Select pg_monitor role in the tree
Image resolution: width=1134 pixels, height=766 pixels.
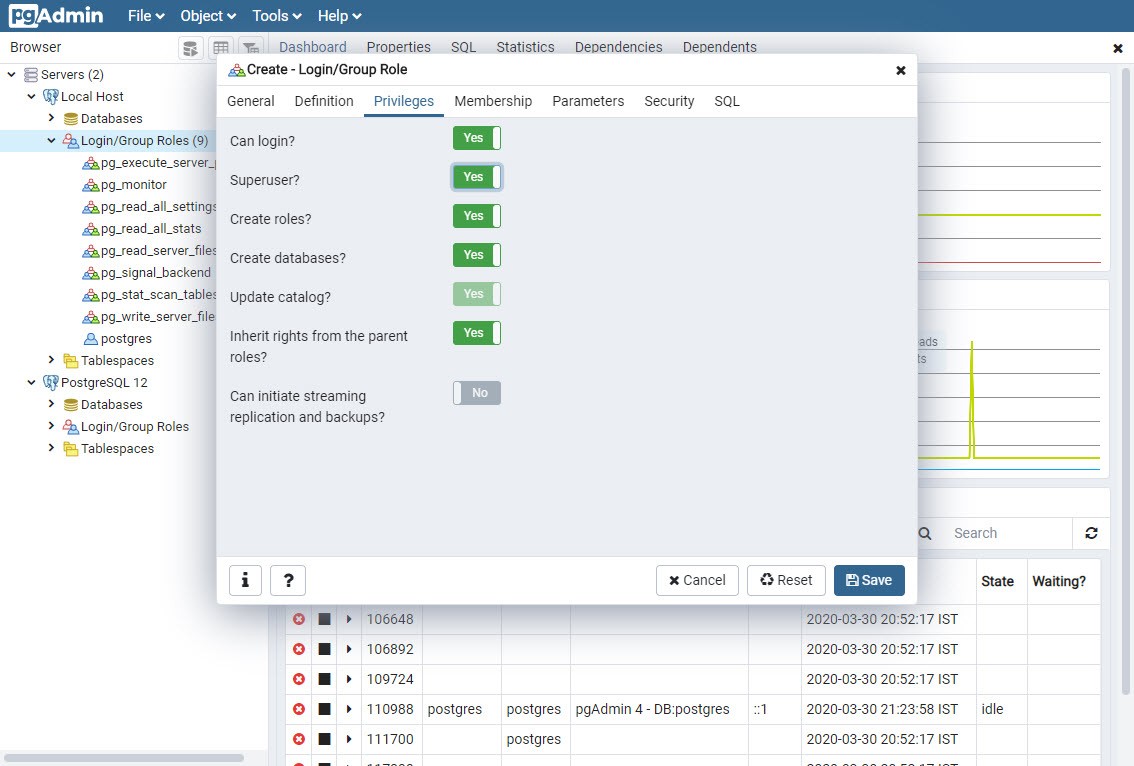[134, 184]
